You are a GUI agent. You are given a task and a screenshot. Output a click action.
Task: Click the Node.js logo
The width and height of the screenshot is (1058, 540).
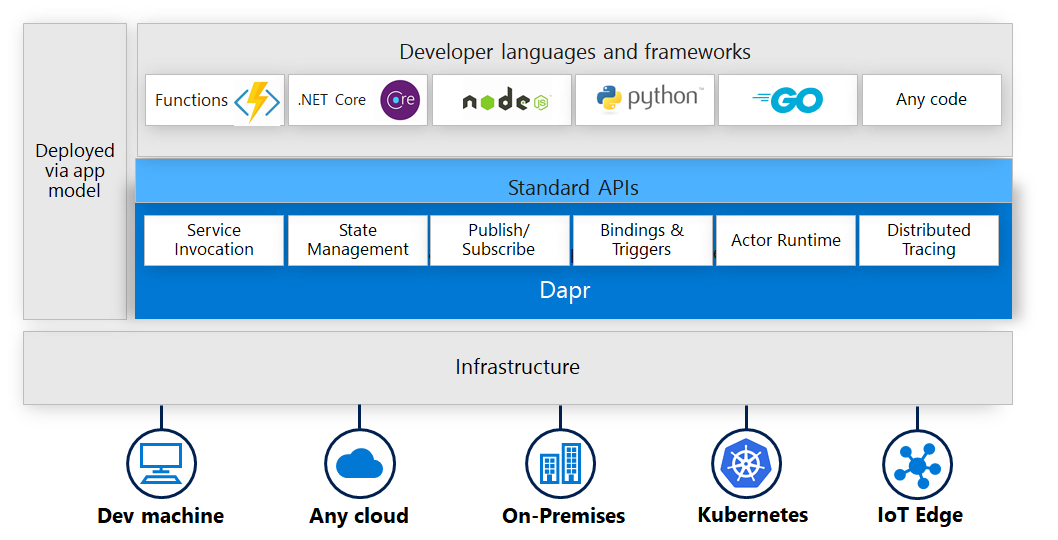point(506,101)
